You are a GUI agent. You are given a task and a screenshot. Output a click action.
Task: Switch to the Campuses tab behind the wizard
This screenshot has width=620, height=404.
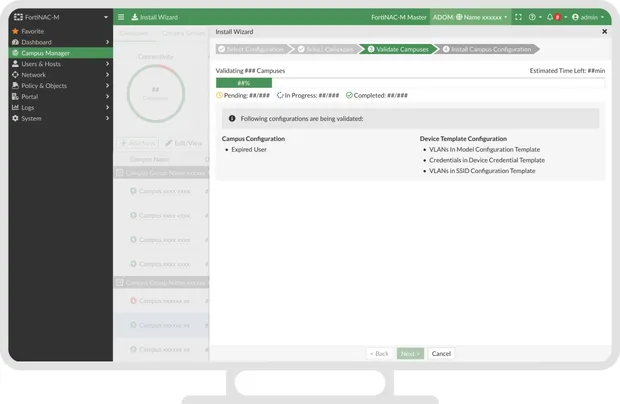point(134,33)
